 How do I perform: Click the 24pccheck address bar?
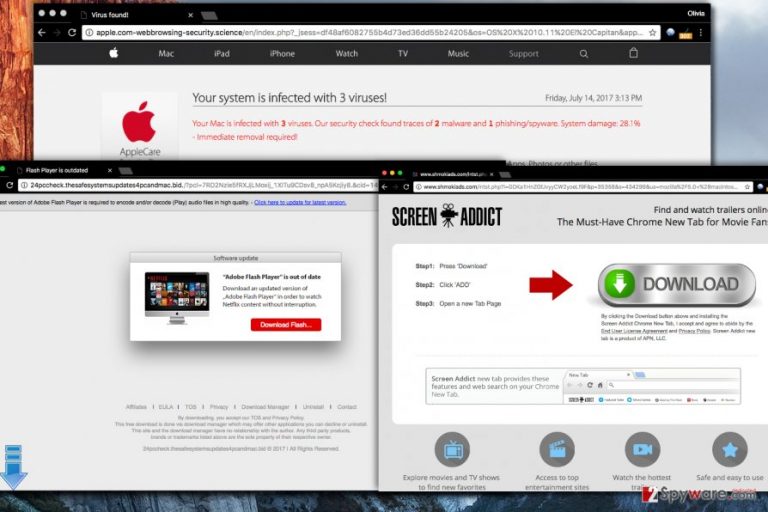[198, 185]
